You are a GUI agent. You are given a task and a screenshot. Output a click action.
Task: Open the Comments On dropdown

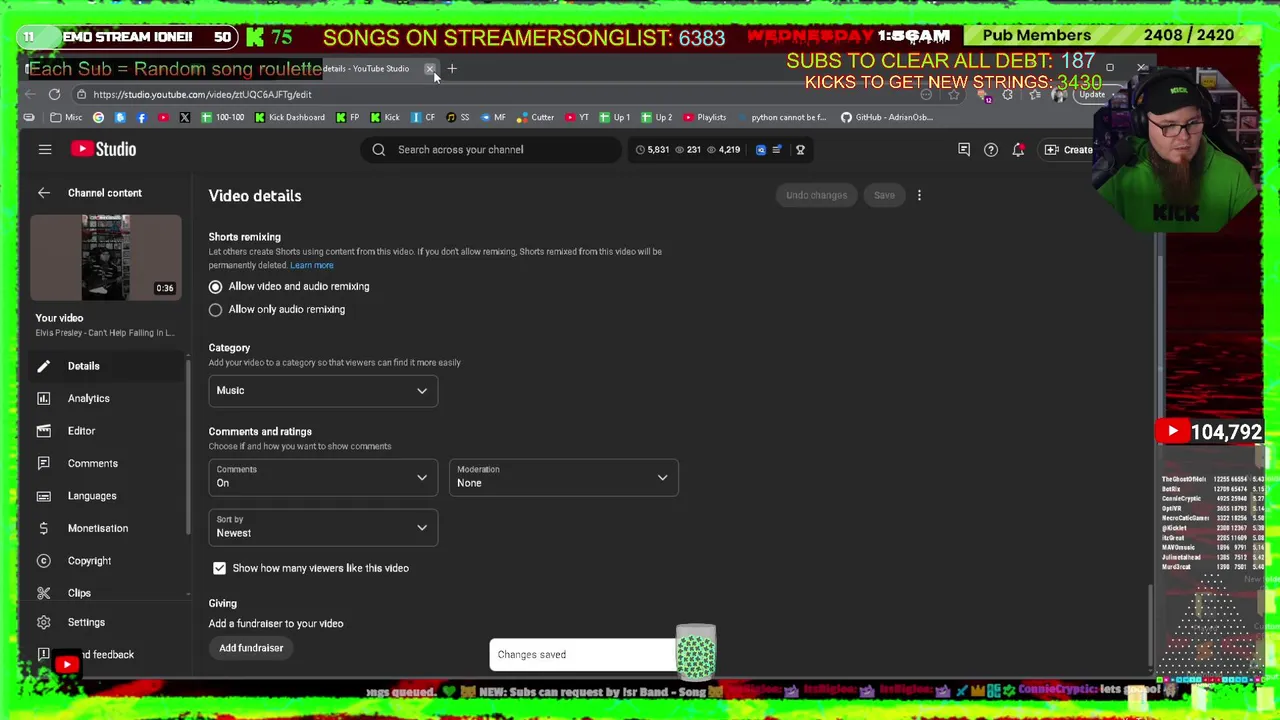point(323,477)
